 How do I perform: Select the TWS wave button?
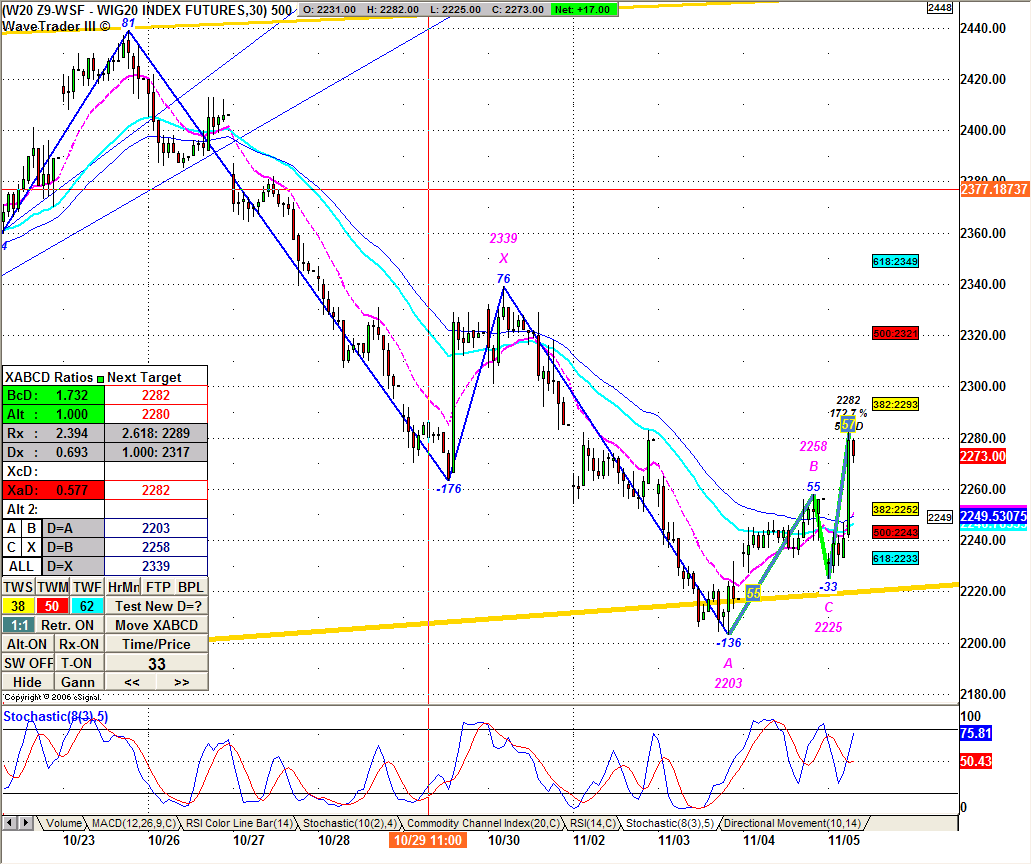pos(17,587)
